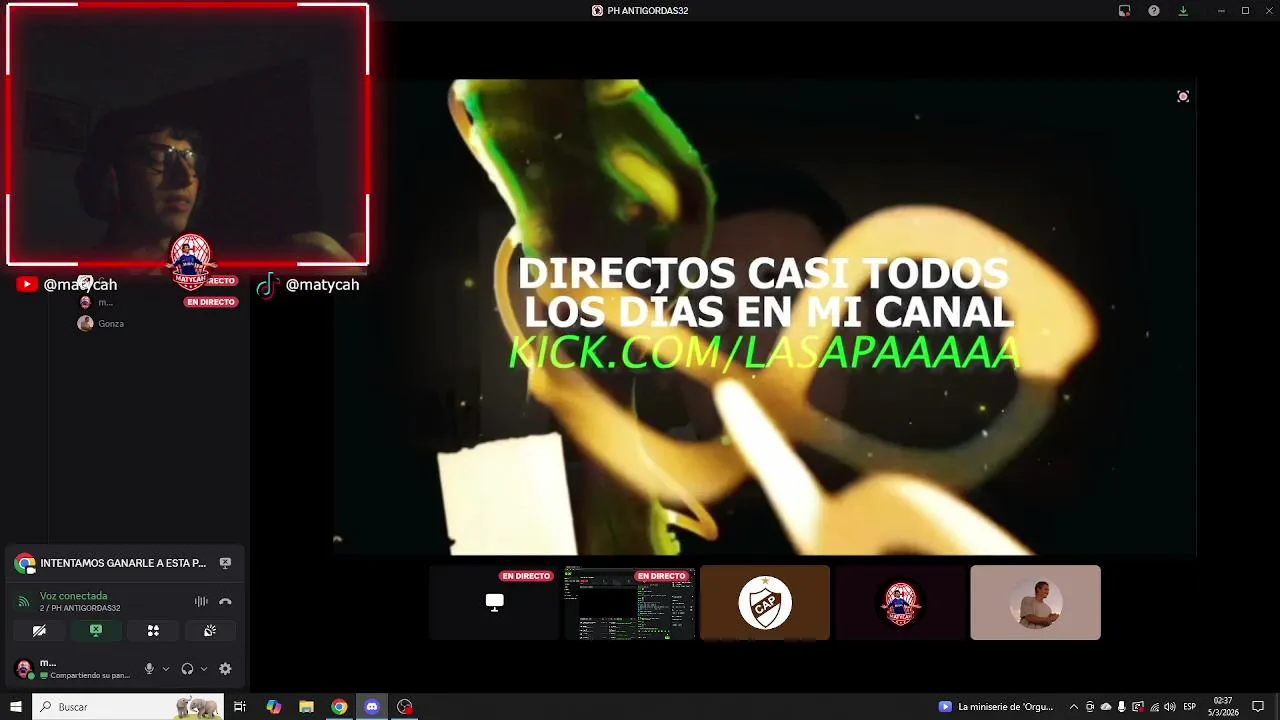
Task: Disconnect from voice with the hang-up icon
Action: (x=225, y=602)
